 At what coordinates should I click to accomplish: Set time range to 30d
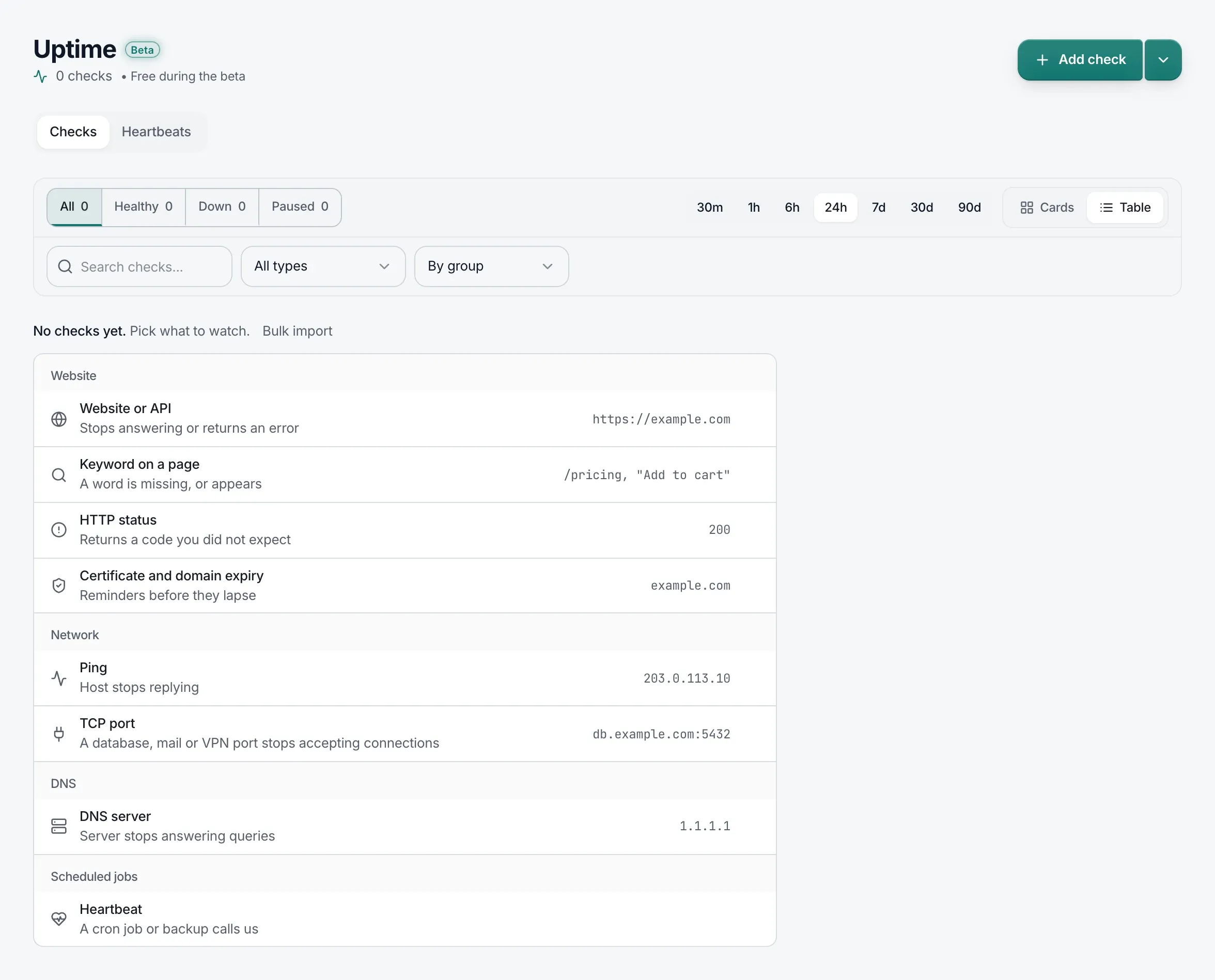(921, 208)
